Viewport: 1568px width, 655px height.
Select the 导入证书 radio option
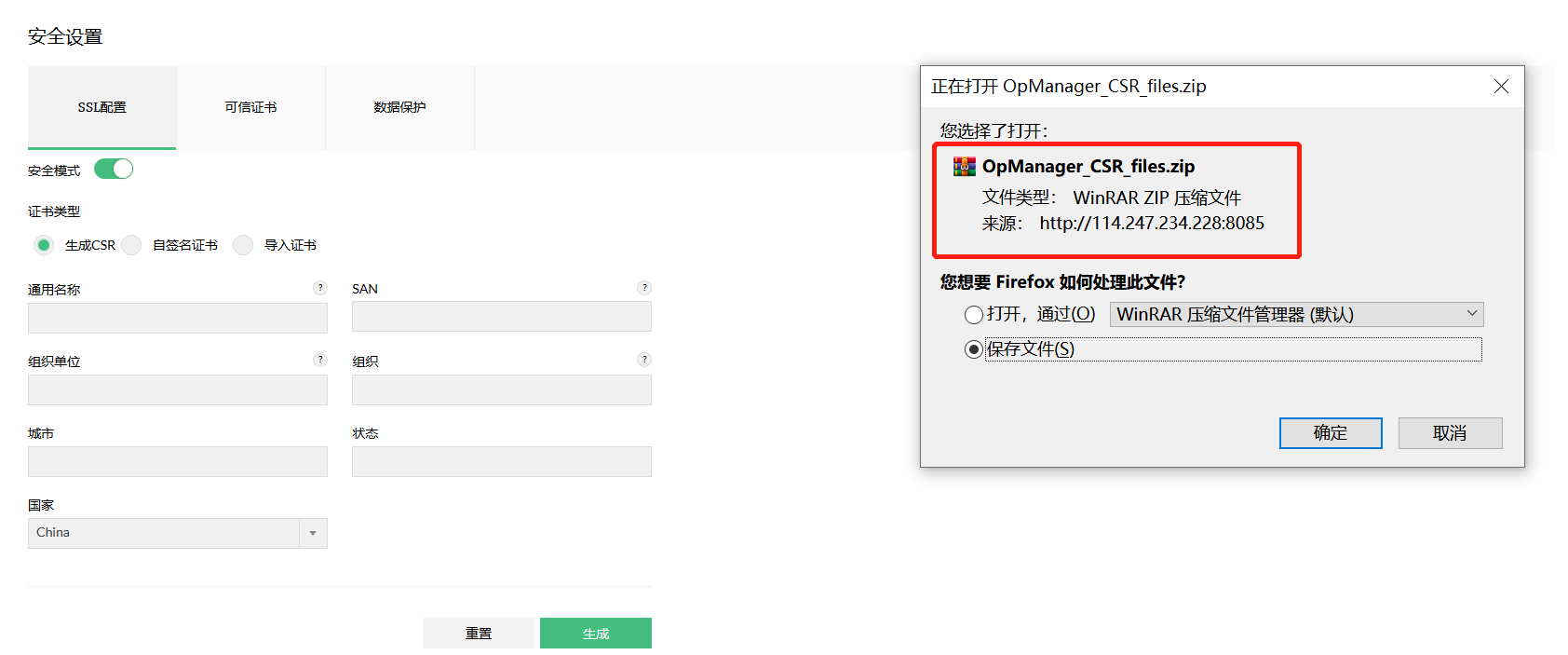tap(243, 245)
